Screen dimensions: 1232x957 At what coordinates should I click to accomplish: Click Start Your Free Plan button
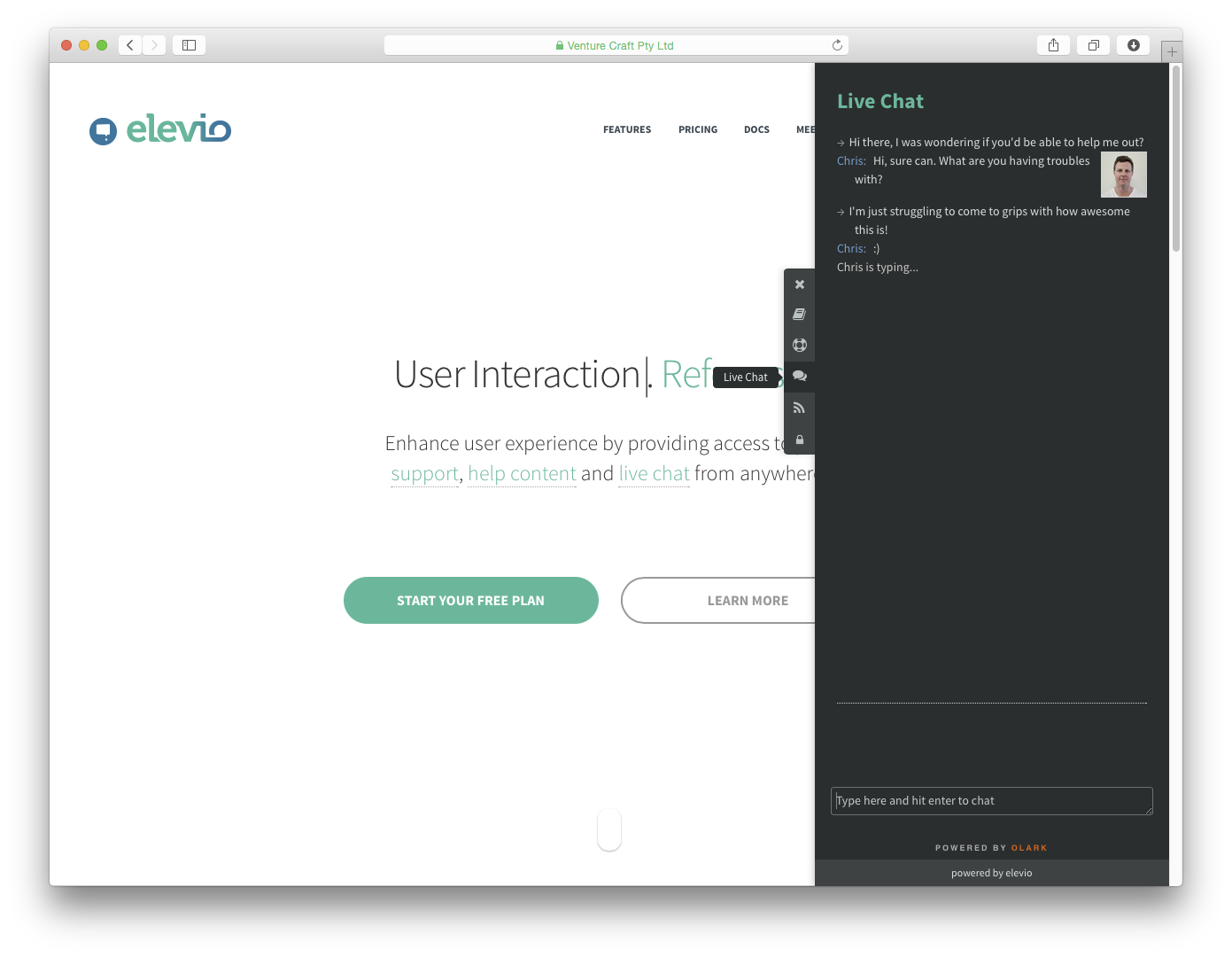(470, 601)
